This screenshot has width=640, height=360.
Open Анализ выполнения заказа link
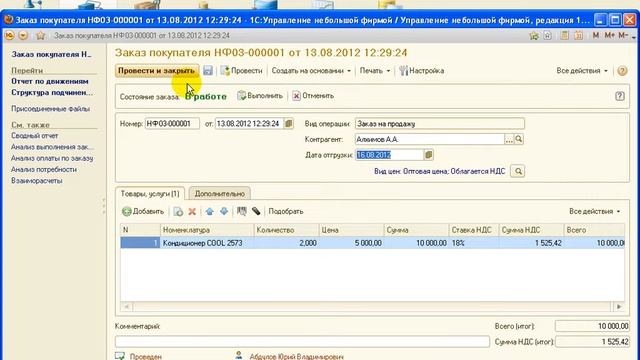point(52,147)
